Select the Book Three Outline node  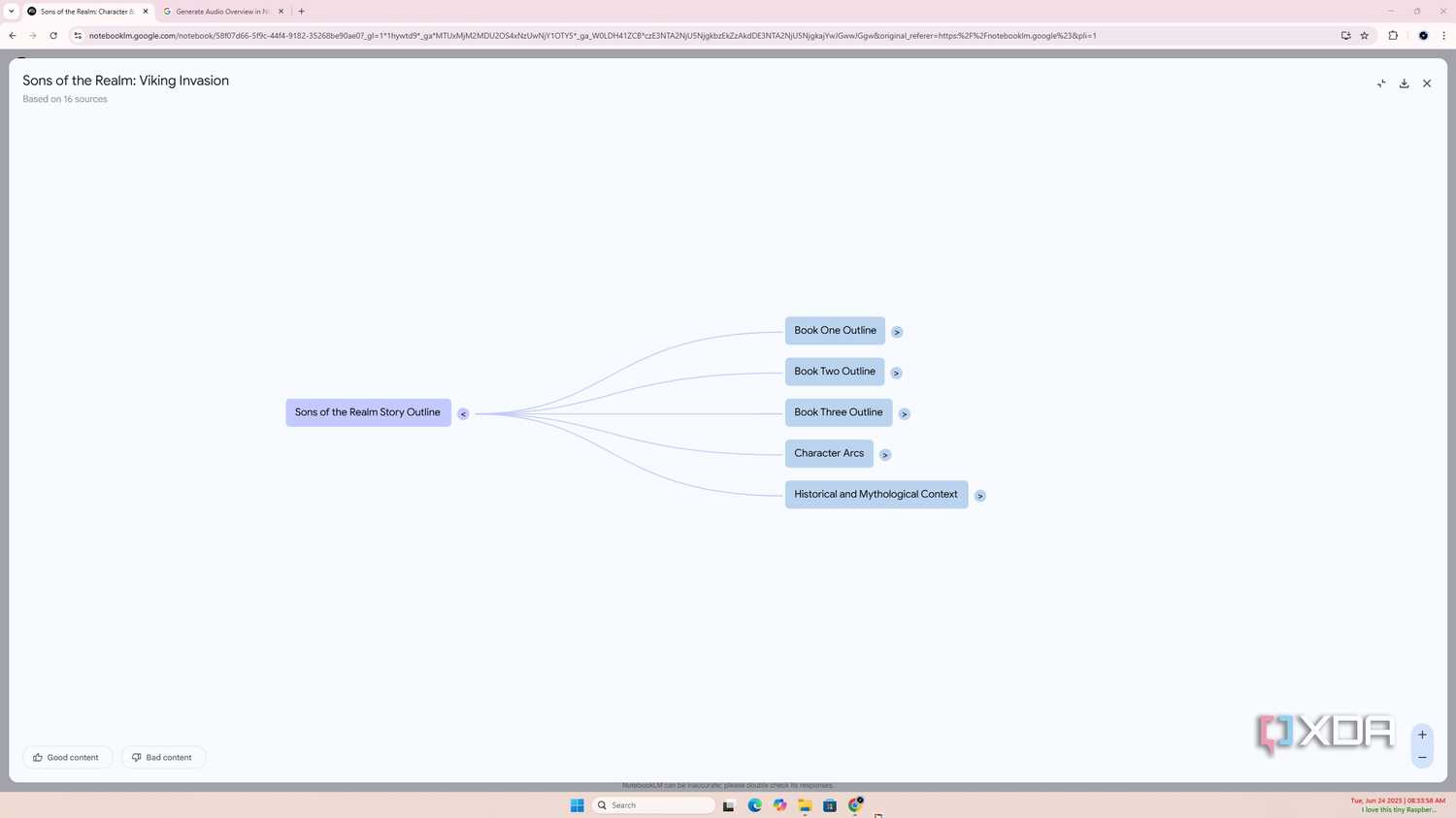click(x=839, y=412)
